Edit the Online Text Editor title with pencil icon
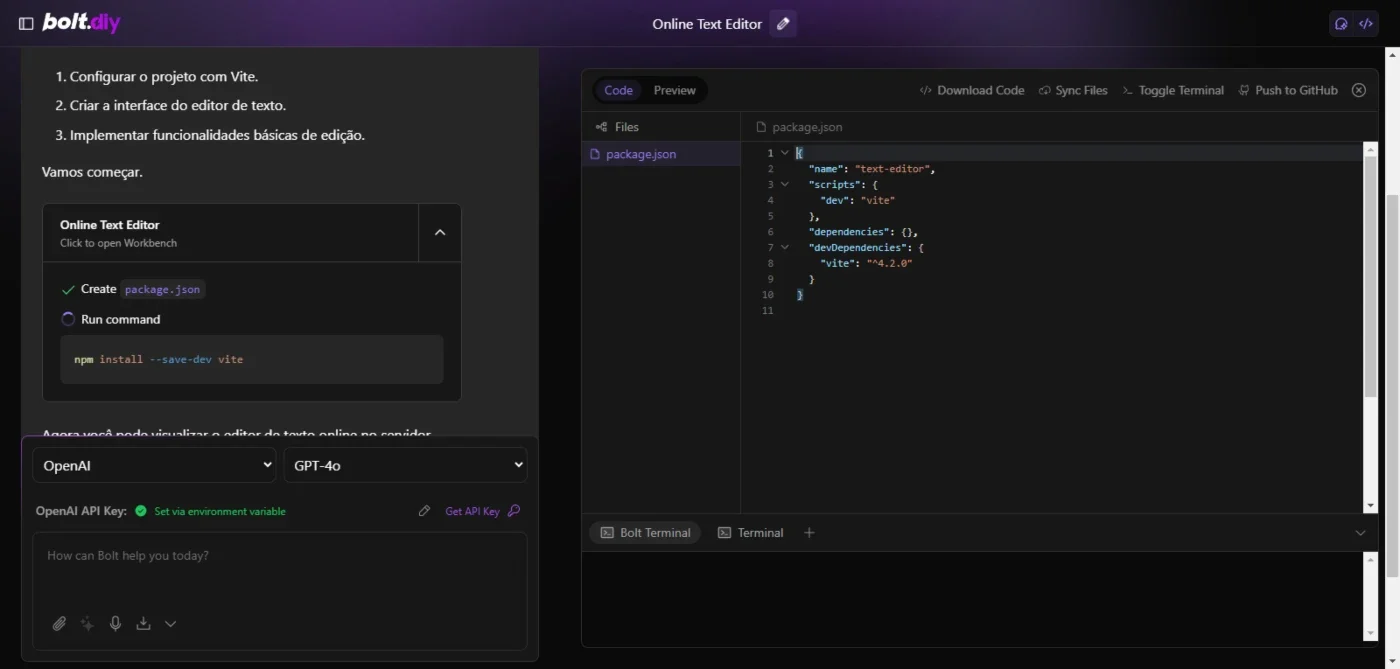Viewport: 1400px width, 669px height. pyautogui.click(x=783, y=24)
